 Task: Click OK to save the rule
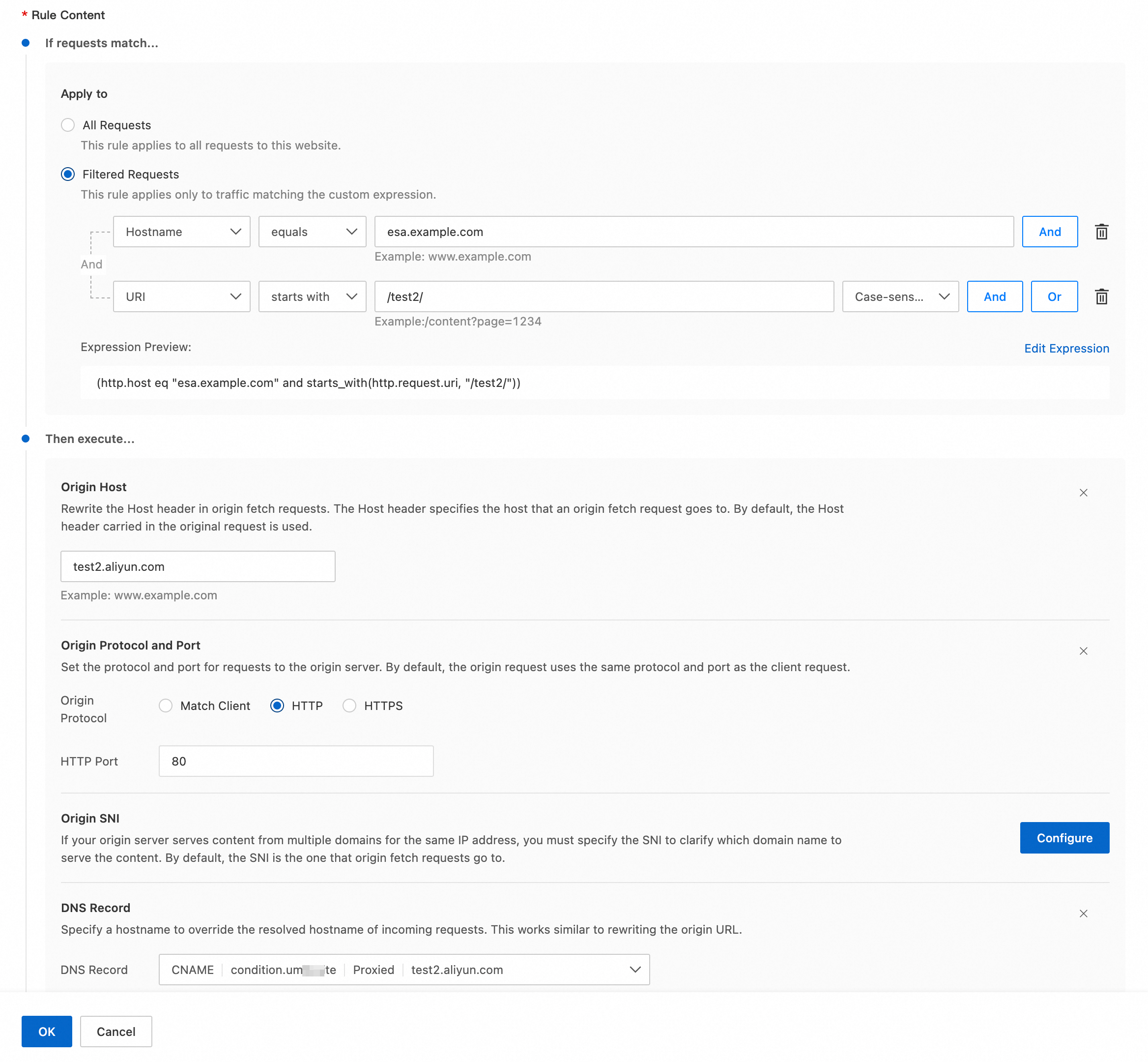47,1031
